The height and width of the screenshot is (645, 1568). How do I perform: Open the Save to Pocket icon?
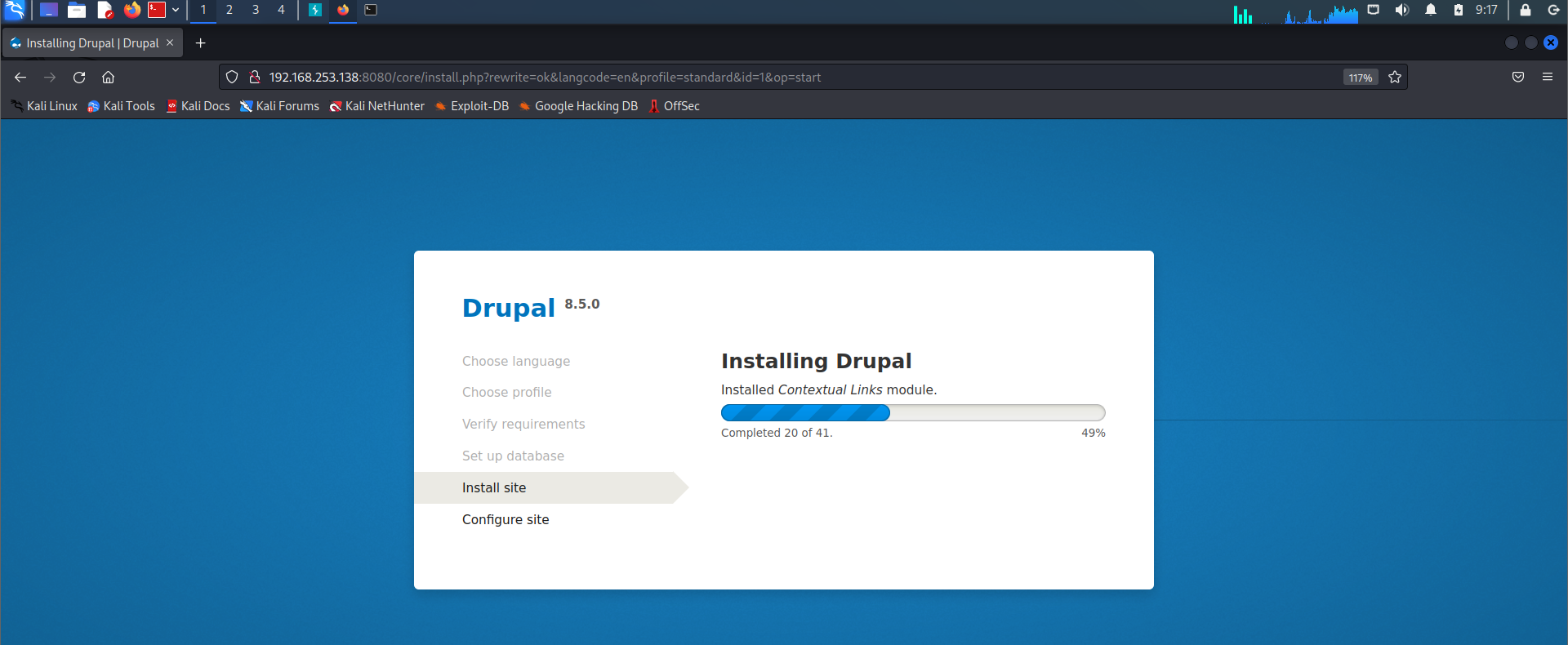(x=1518, y=77)
